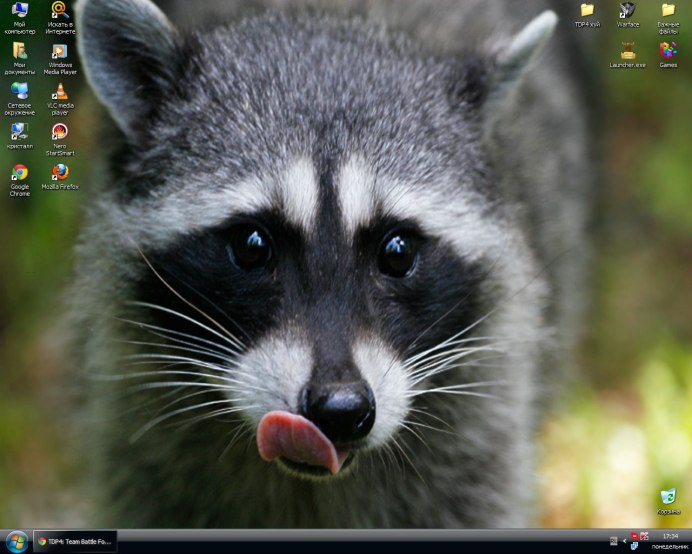Open Mozilla Firefox desktop shortcut

point(60,177)
